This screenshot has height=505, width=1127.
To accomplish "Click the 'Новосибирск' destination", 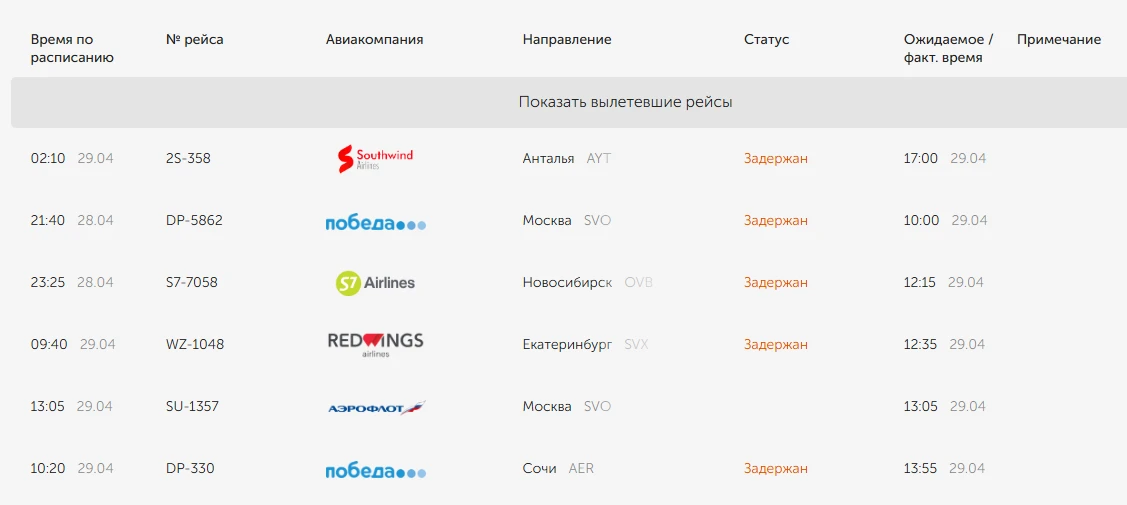I will (567, 282).
